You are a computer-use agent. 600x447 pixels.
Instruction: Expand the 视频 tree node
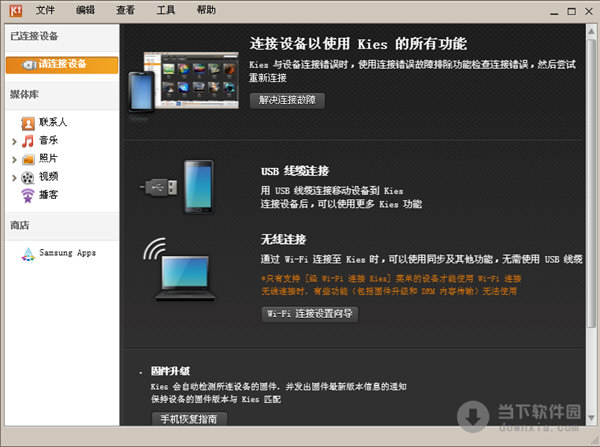pyautogui.click(x=14, y=178)
